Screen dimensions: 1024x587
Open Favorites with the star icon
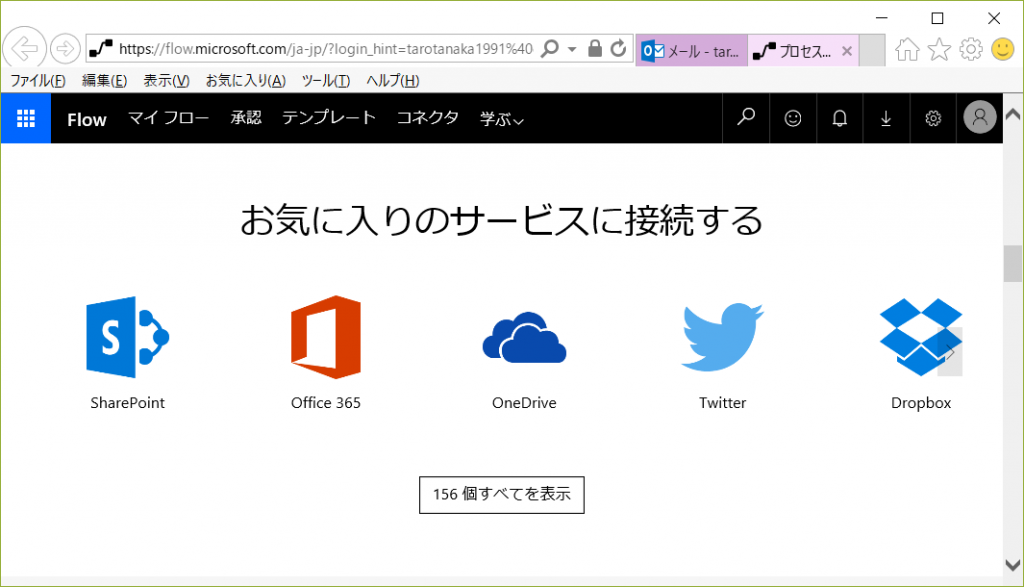pyautogui.click(x=939, y=49)
